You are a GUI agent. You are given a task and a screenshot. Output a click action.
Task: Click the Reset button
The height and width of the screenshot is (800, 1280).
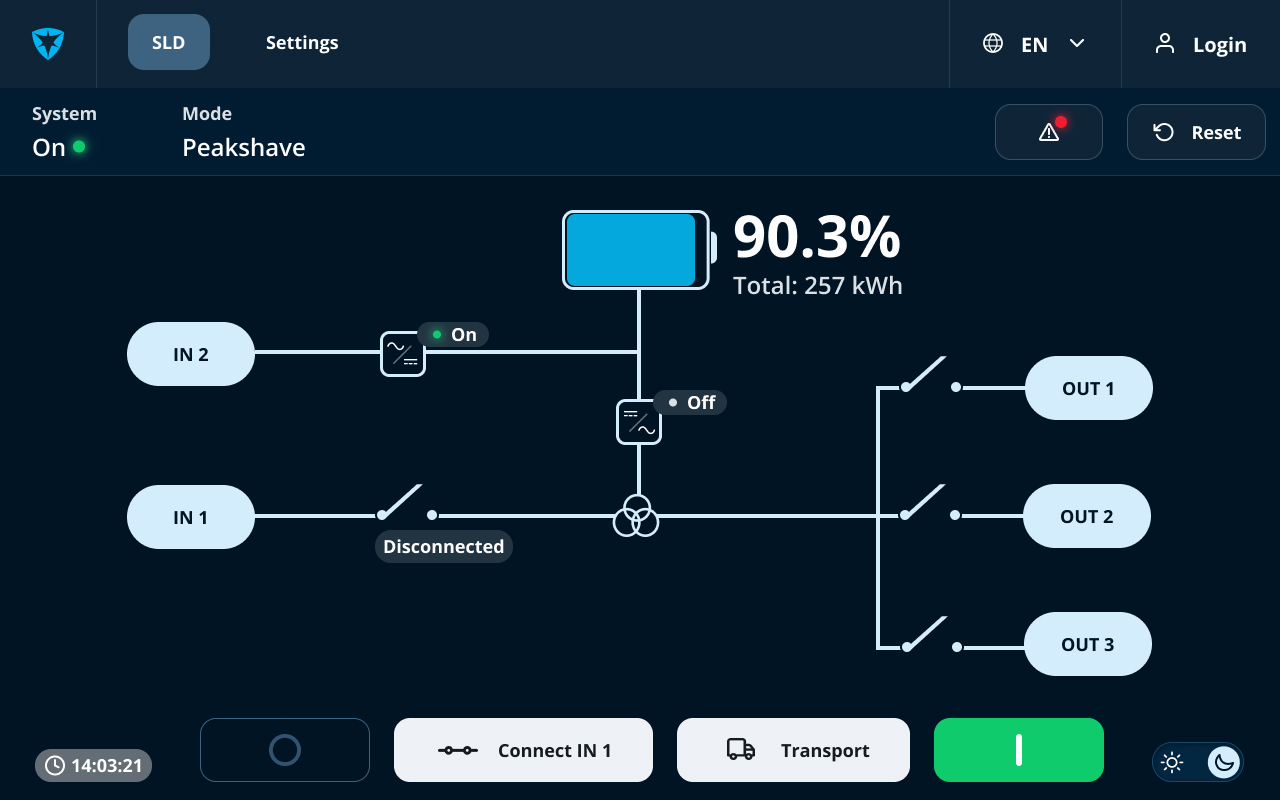tap(1196, 132)
